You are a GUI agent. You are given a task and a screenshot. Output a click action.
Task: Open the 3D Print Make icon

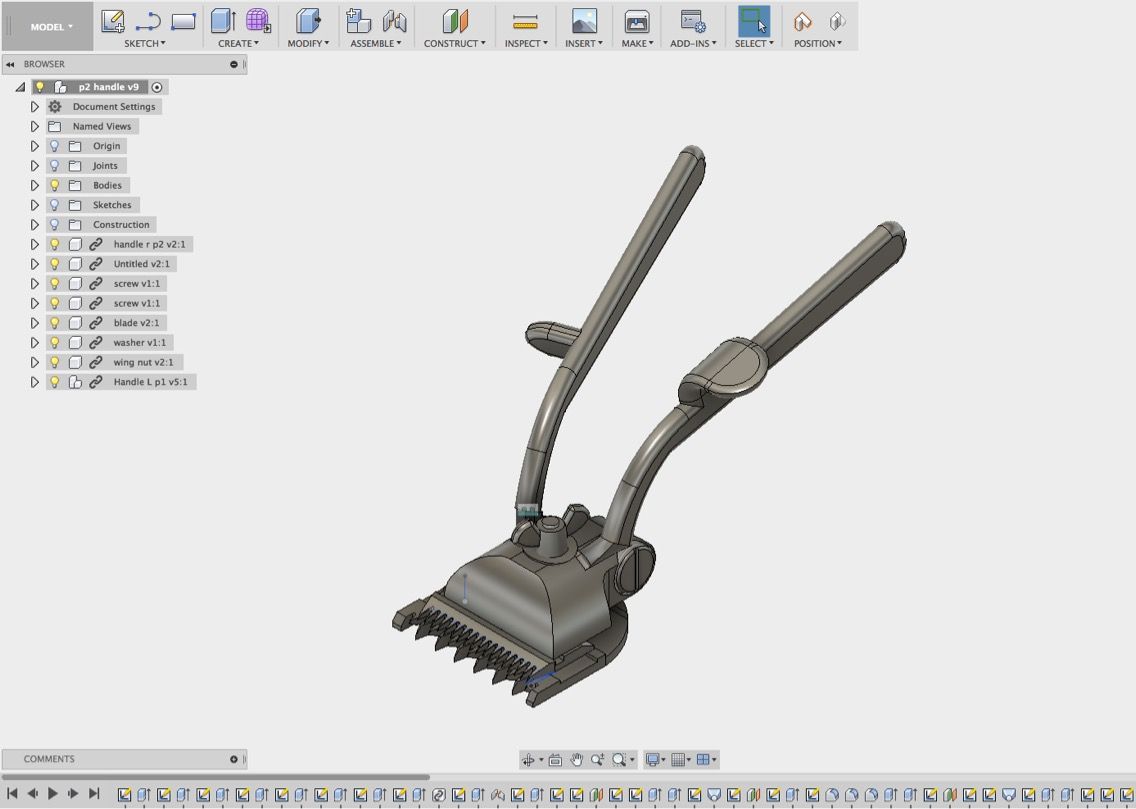point(636,22)
